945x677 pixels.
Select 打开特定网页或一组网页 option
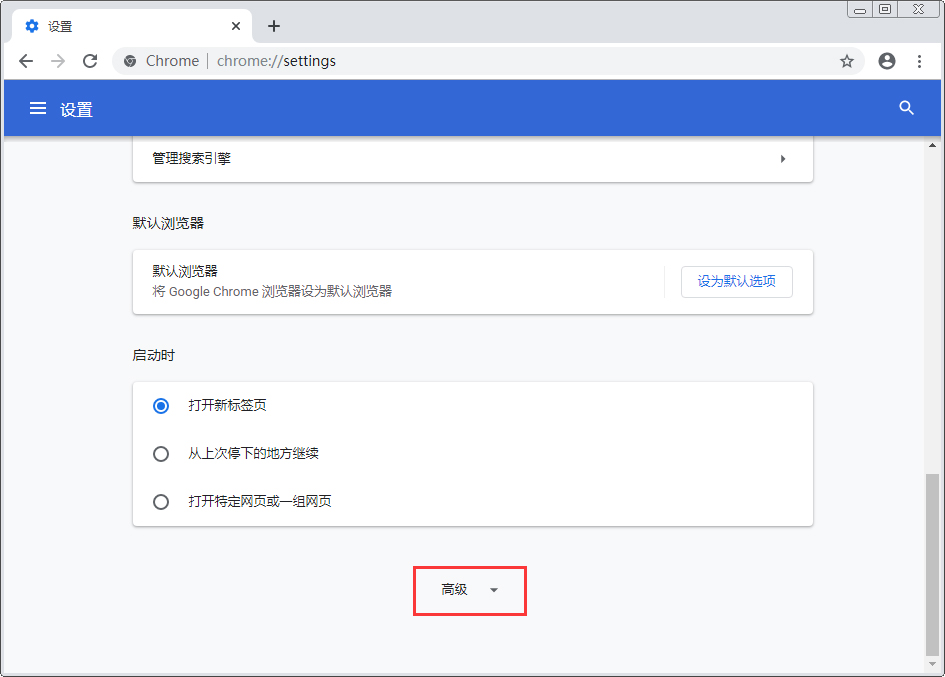[161, 502]
